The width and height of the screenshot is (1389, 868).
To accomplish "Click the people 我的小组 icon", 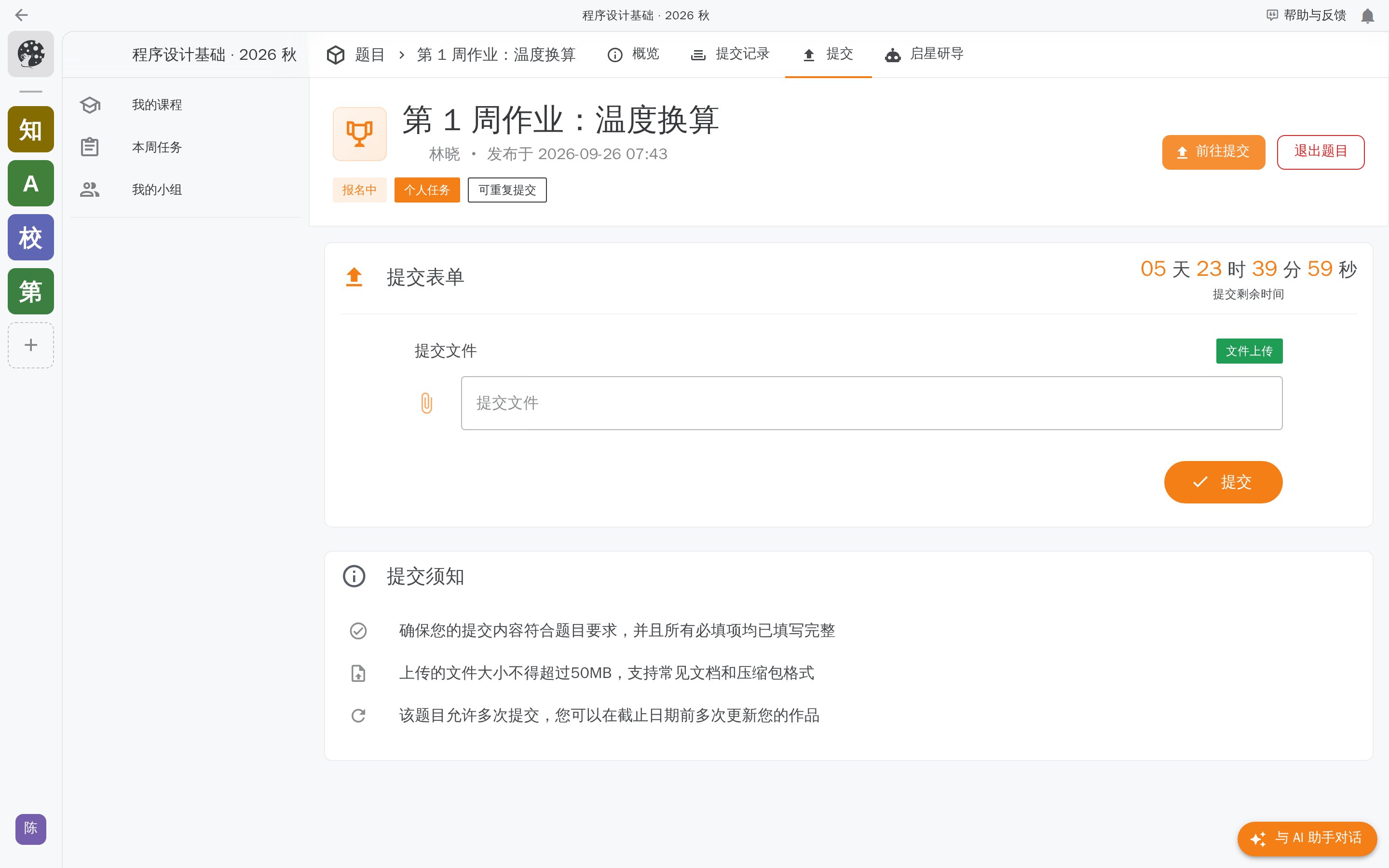I will pos(90,190).
